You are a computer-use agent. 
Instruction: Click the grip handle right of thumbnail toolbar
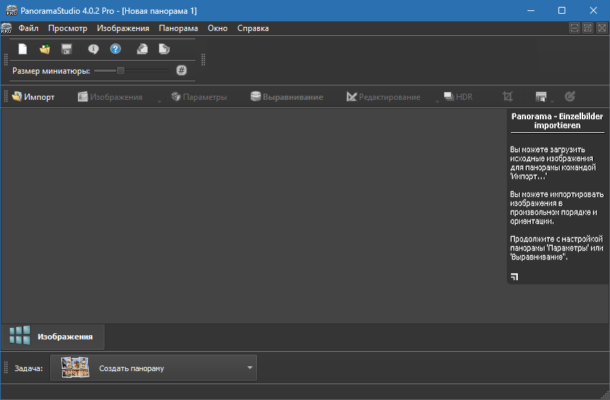point(203,60)
